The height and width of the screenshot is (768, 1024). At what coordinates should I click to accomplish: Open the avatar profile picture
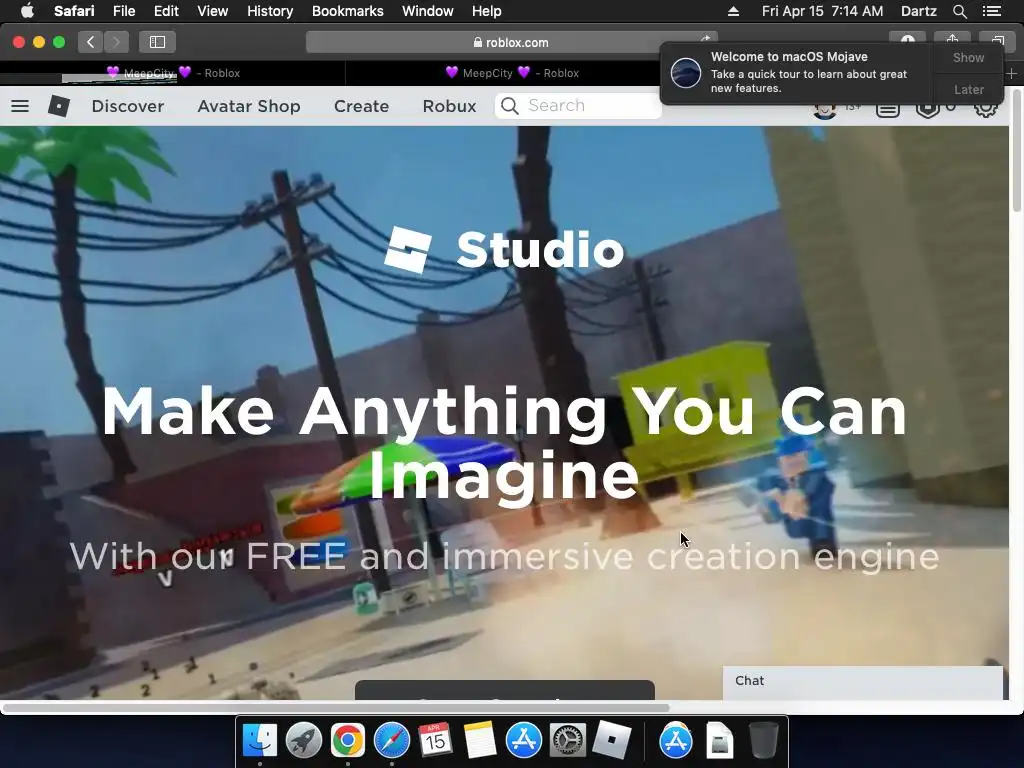tap(825, 110)
